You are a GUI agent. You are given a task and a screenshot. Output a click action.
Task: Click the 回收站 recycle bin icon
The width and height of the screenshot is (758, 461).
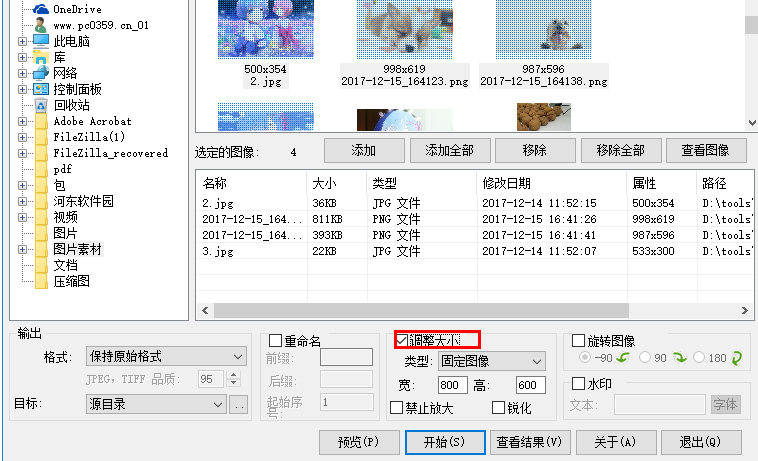click(x=41, y=105)
